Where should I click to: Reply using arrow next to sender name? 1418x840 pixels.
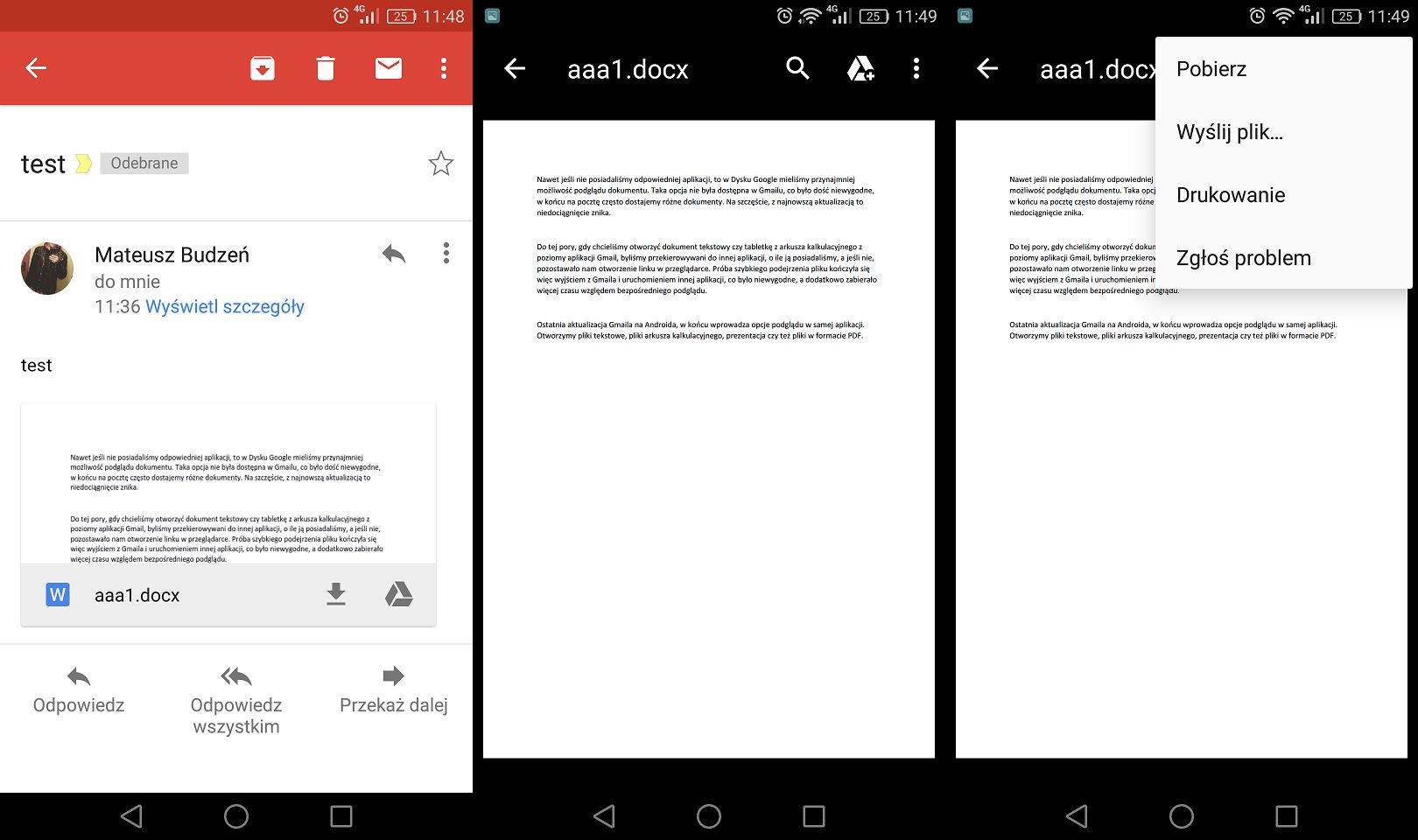pos(394,254)
